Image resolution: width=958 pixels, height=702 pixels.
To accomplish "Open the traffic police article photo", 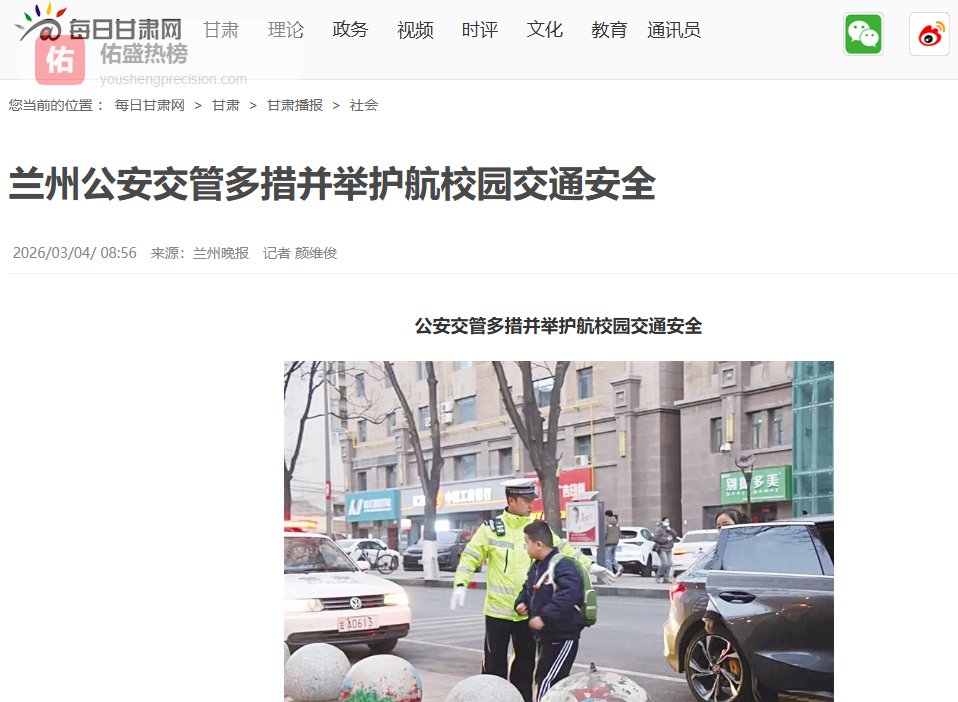I will click(558, 532).
